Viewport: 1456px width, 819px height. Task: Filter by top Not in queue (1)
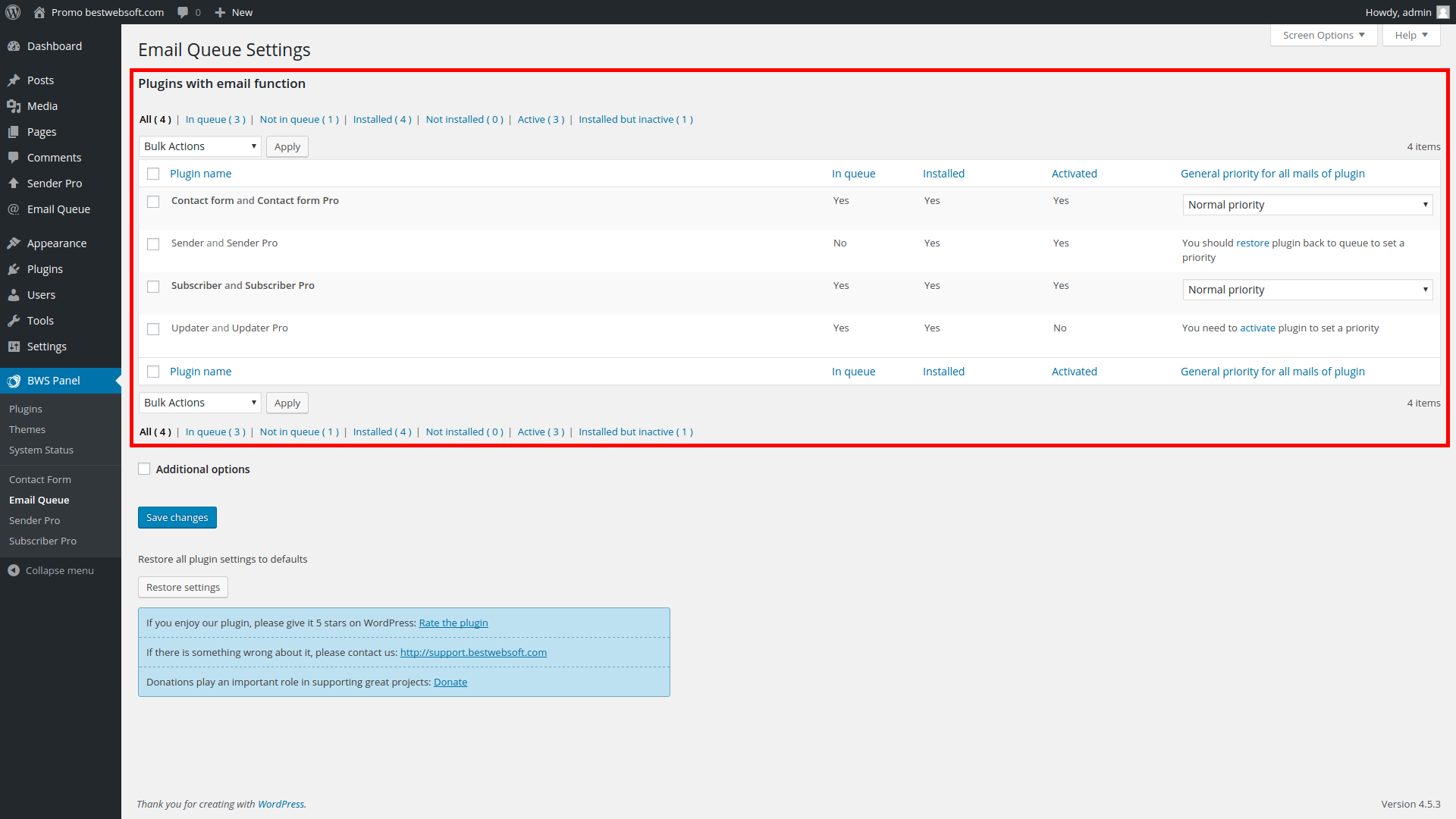coord(300,119)
